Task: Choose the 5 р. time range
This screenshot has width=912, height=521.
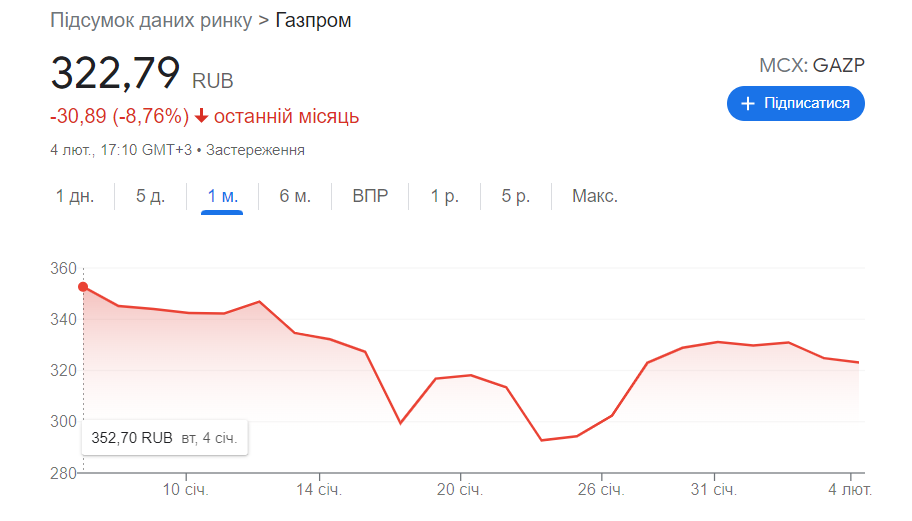Action: pyautogui.click(x=516, y=196)
